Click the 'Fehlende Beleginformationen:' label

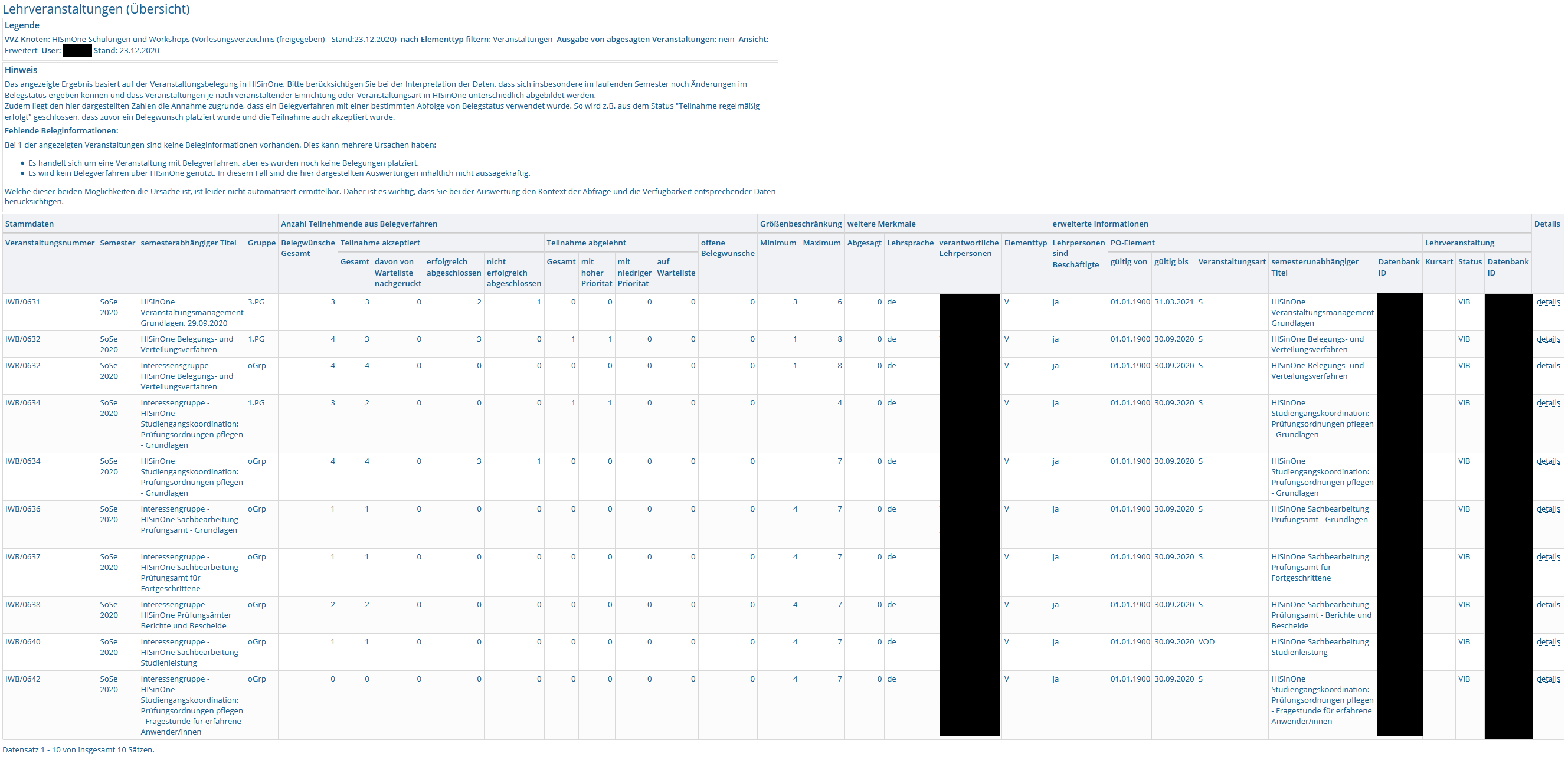[x=61, y=131]
